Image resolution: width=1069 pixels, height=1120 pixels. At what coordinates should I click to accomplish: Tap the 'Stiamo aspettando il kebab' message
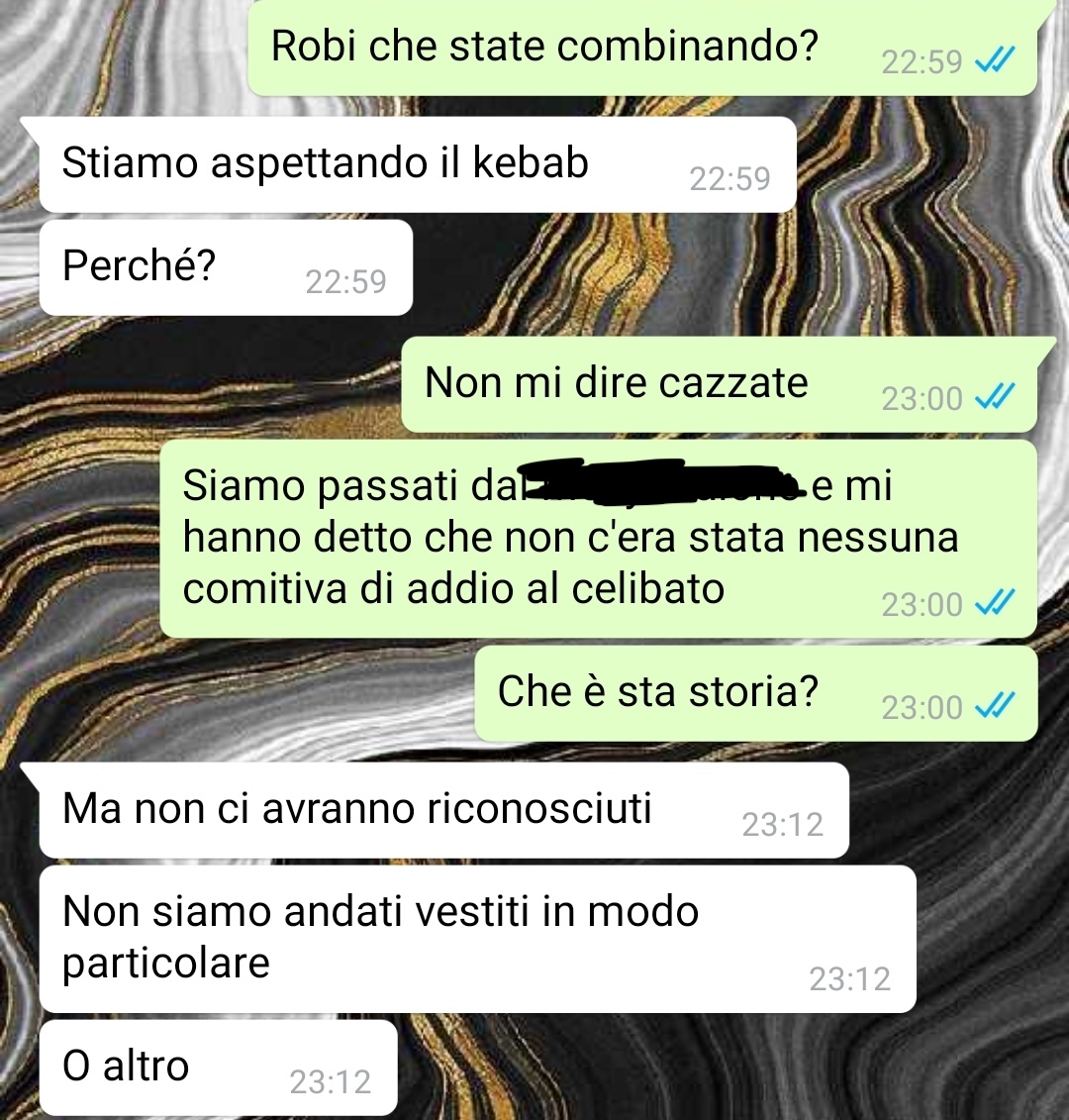[x=418, y=164]
